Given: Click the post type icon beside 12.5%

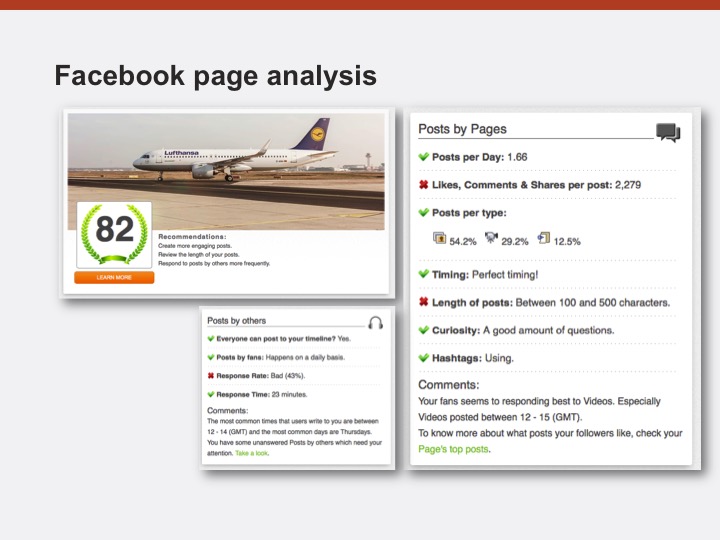Looking at the screenshot, I should (543, 239).
